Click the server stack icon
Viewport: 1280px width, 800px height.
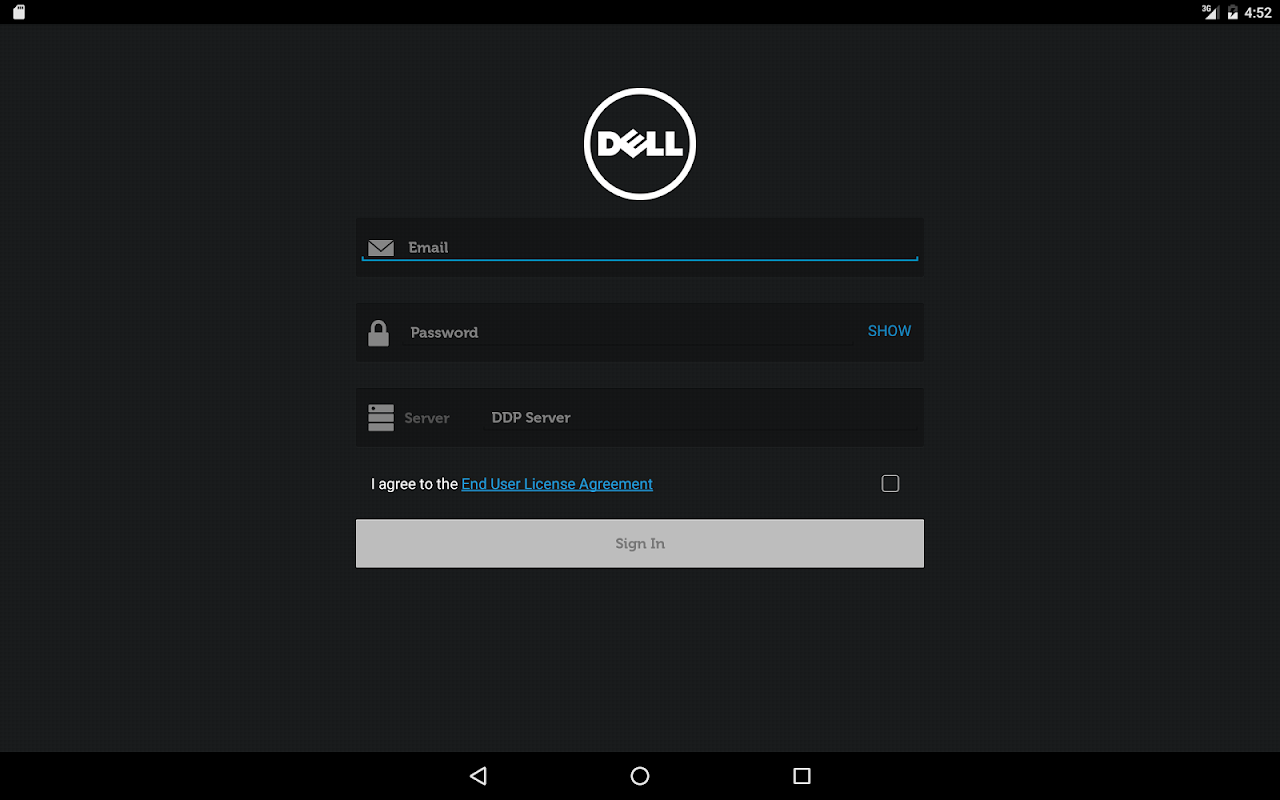pyautogui.click(x=381, y=418)
